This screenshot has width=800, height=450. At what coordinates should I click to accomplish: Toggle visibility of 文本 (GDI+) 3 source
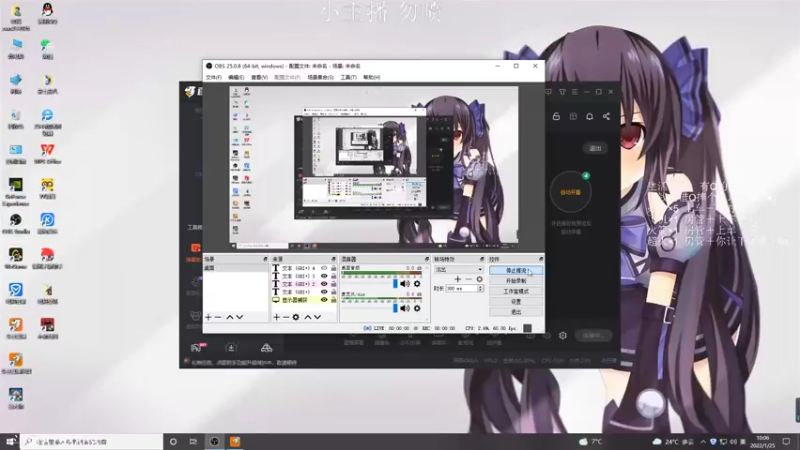pyautogui.click(x=323, y=276)
